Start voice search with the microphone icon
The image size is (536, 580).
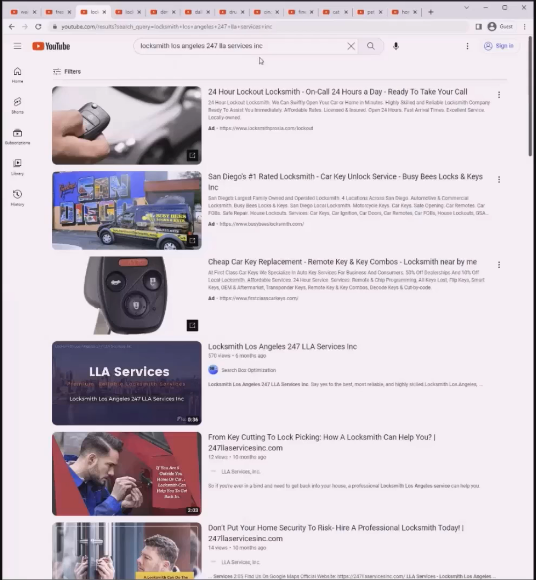tap(395, 46)
